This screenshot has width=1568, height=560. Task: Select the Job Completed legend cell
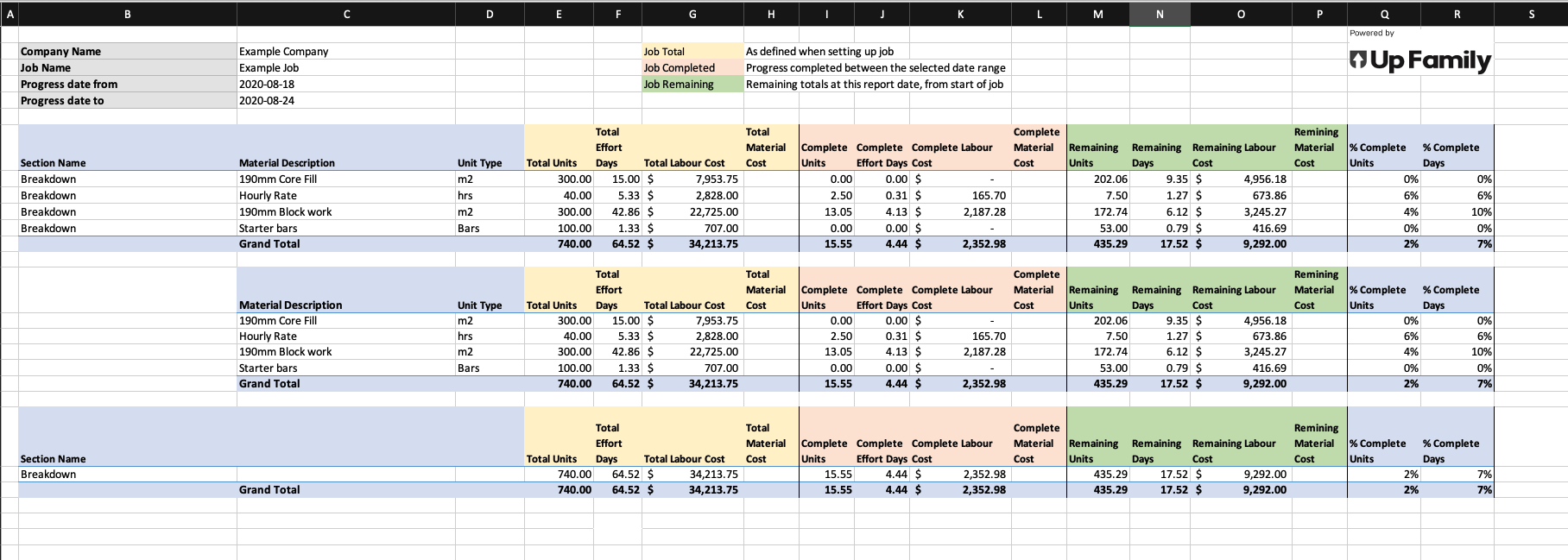(692, 68)
